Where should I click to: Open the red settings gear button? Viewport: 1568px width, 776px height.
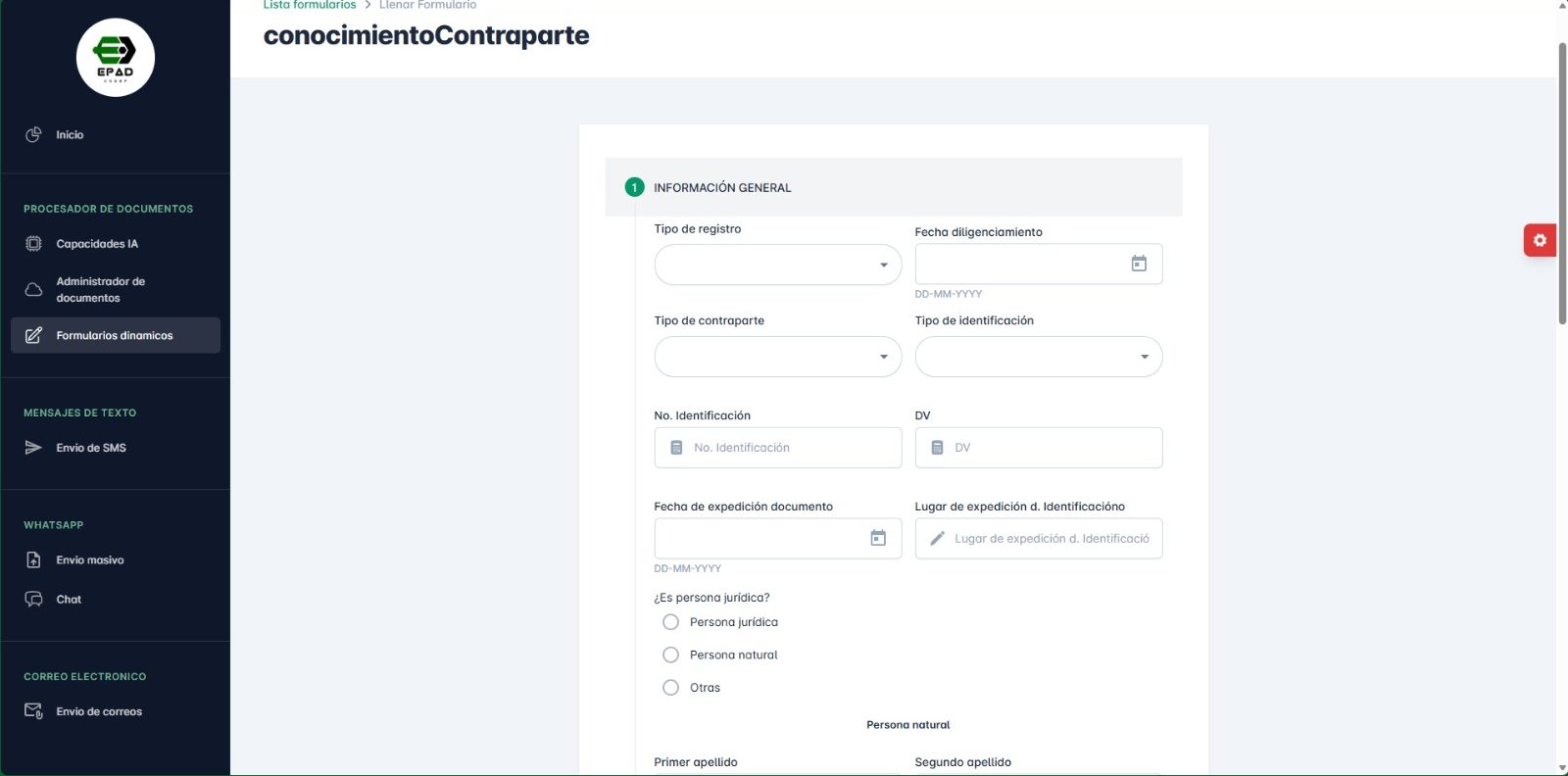click(x=1540, y=240)
